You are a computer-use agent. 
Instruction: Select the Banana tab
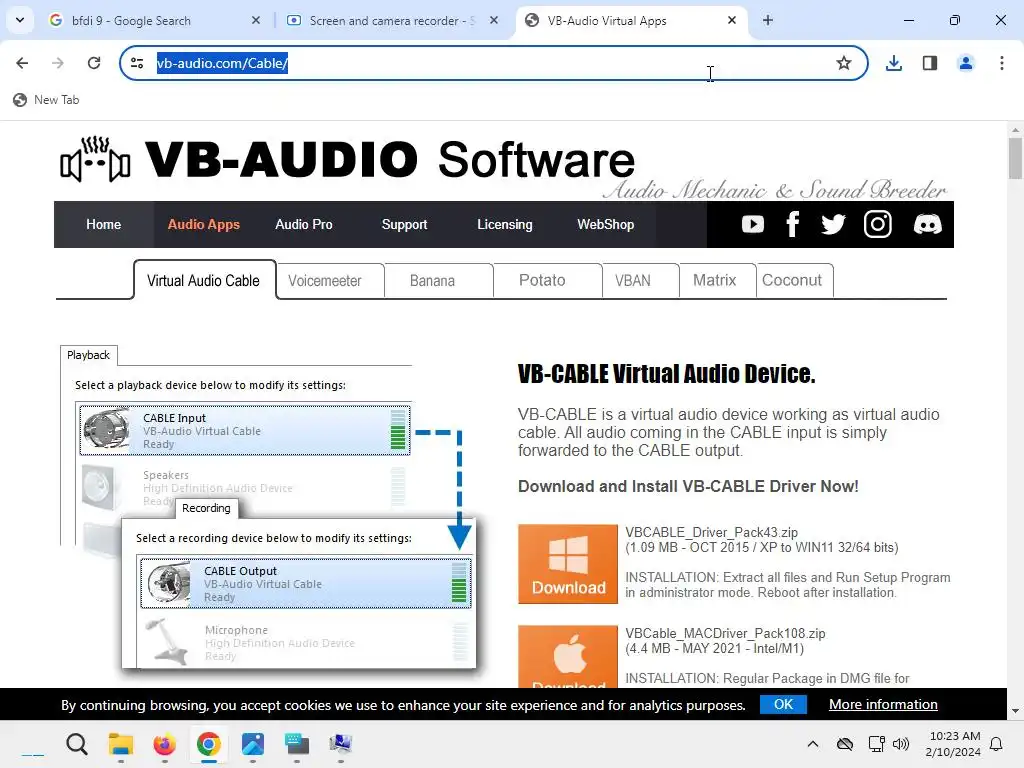[x=438, y=281]
